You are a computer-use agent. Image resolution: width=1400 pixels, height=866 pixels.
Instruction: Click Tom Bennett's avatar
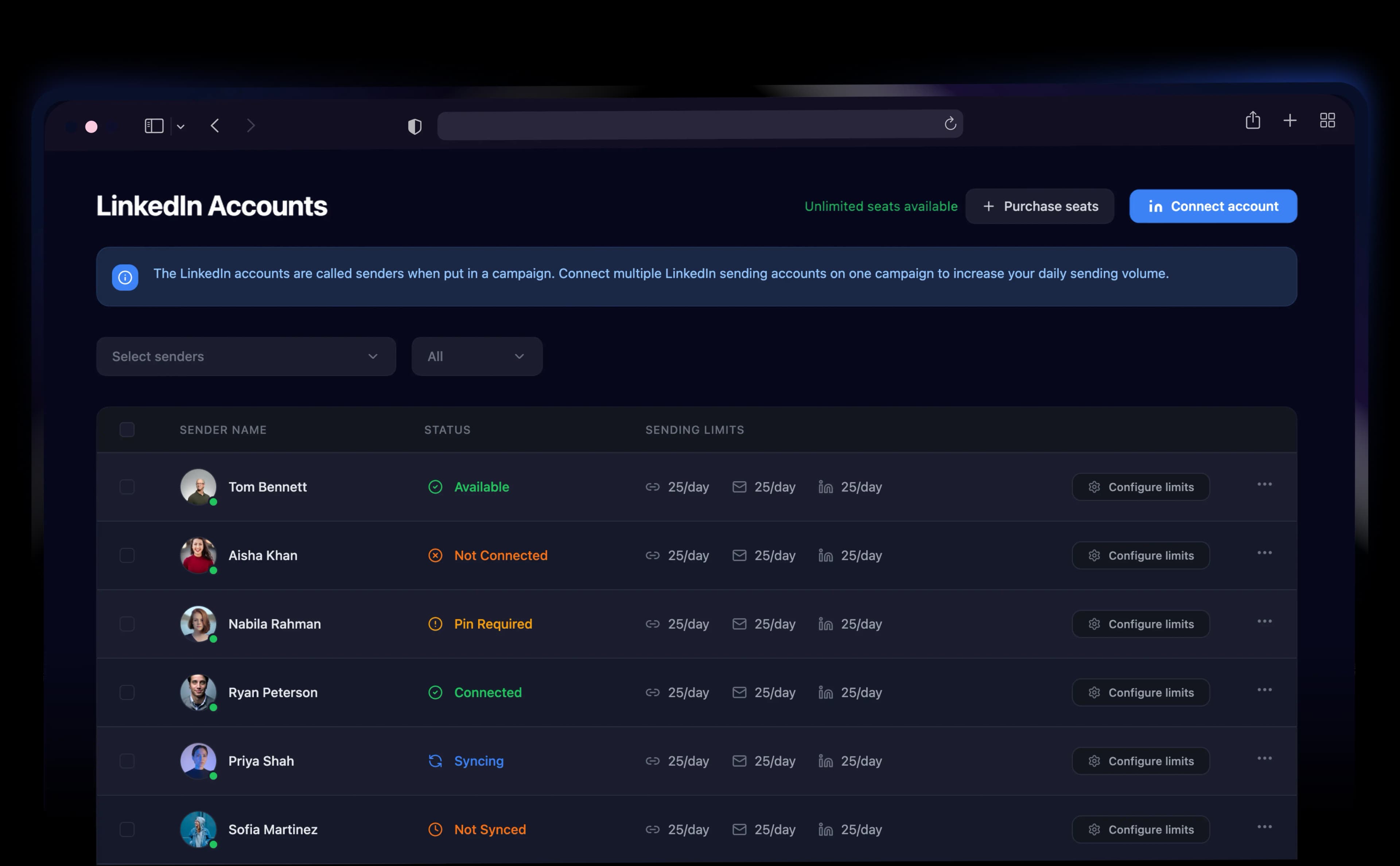tap(198, 487)
